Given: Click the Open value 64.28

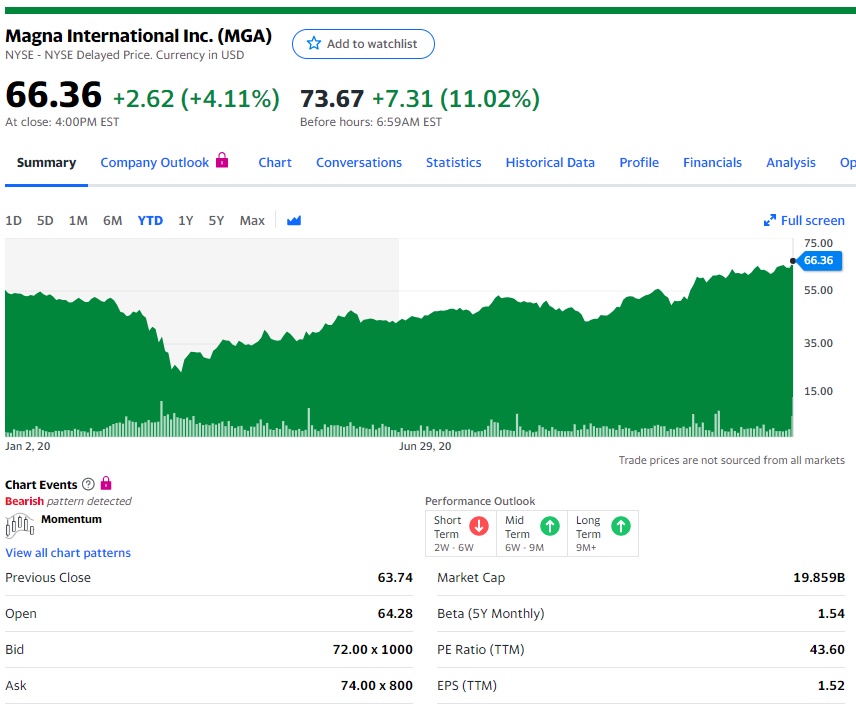Looking at the screenshot, I should tap(395, 613).
